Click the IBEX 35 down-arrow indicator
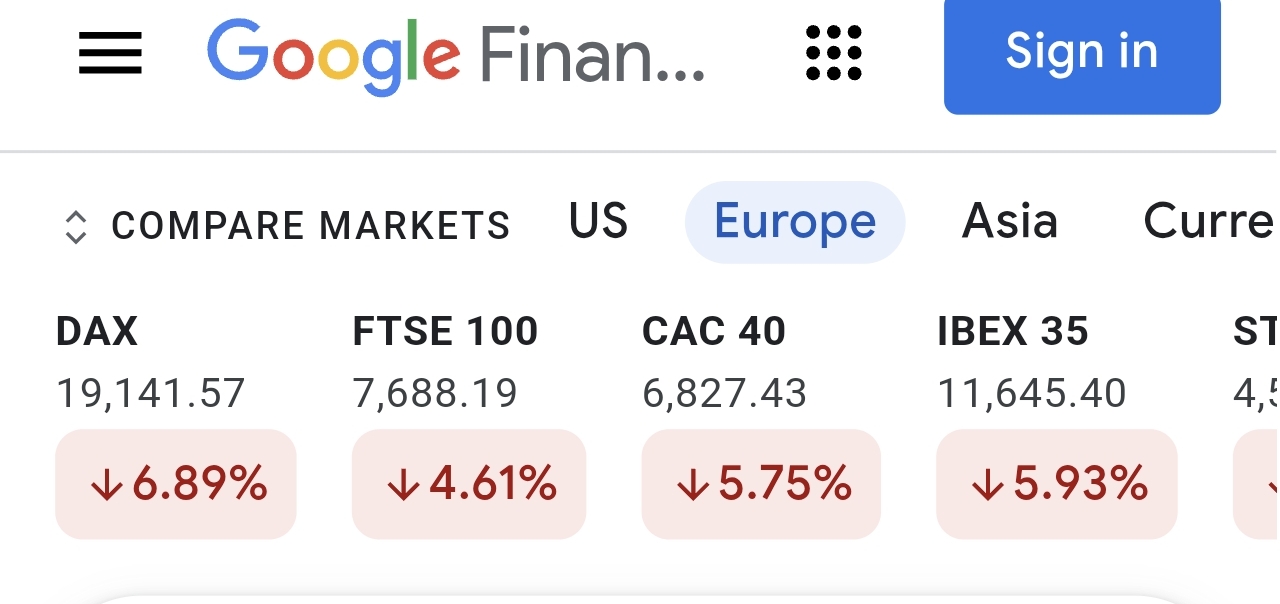1280x604 pixels. [987, 485]
